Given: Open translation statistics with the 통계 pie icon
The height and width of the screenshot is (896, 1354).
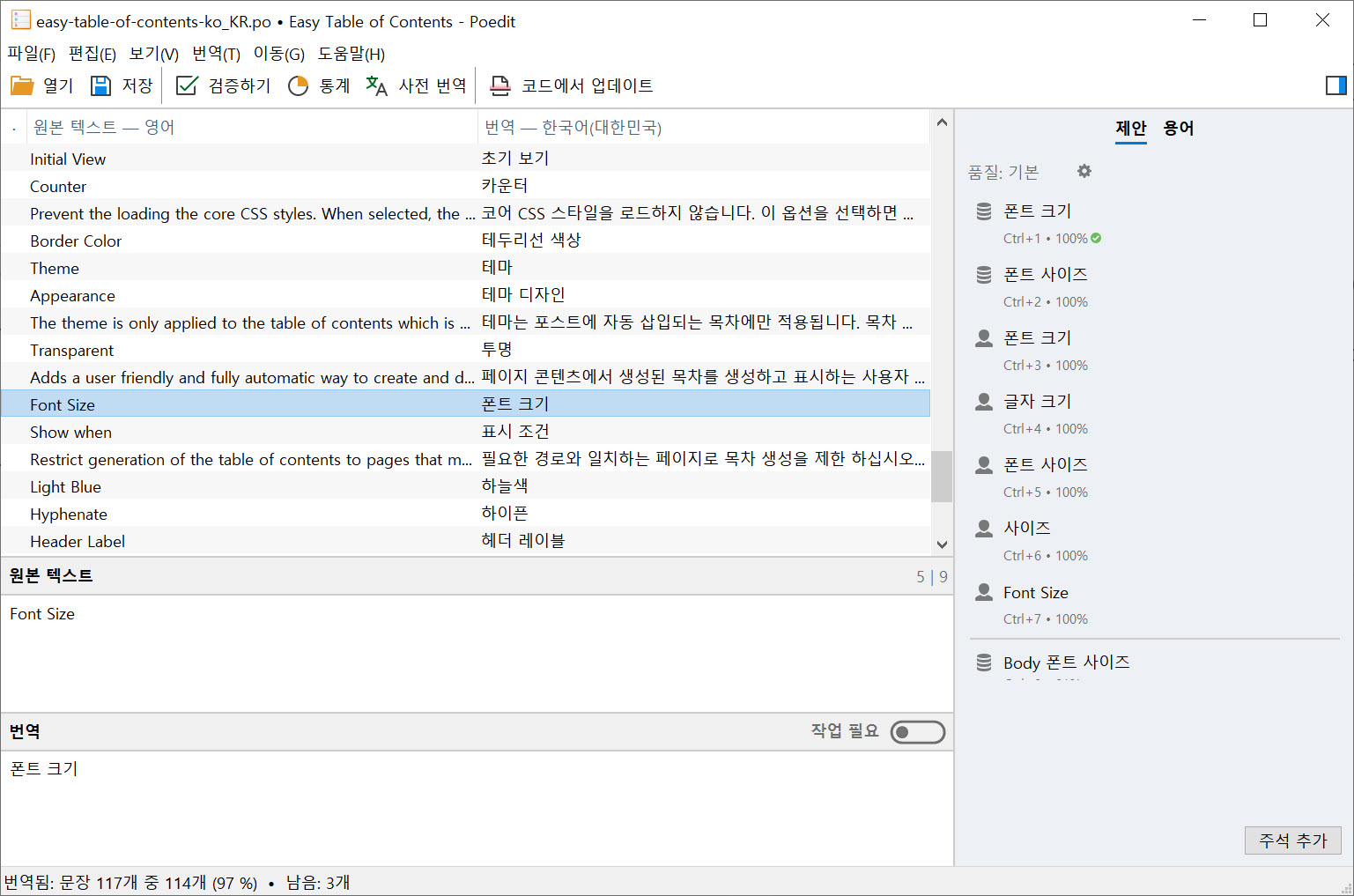Looking at the screenshot, I should tap(298, 85).
